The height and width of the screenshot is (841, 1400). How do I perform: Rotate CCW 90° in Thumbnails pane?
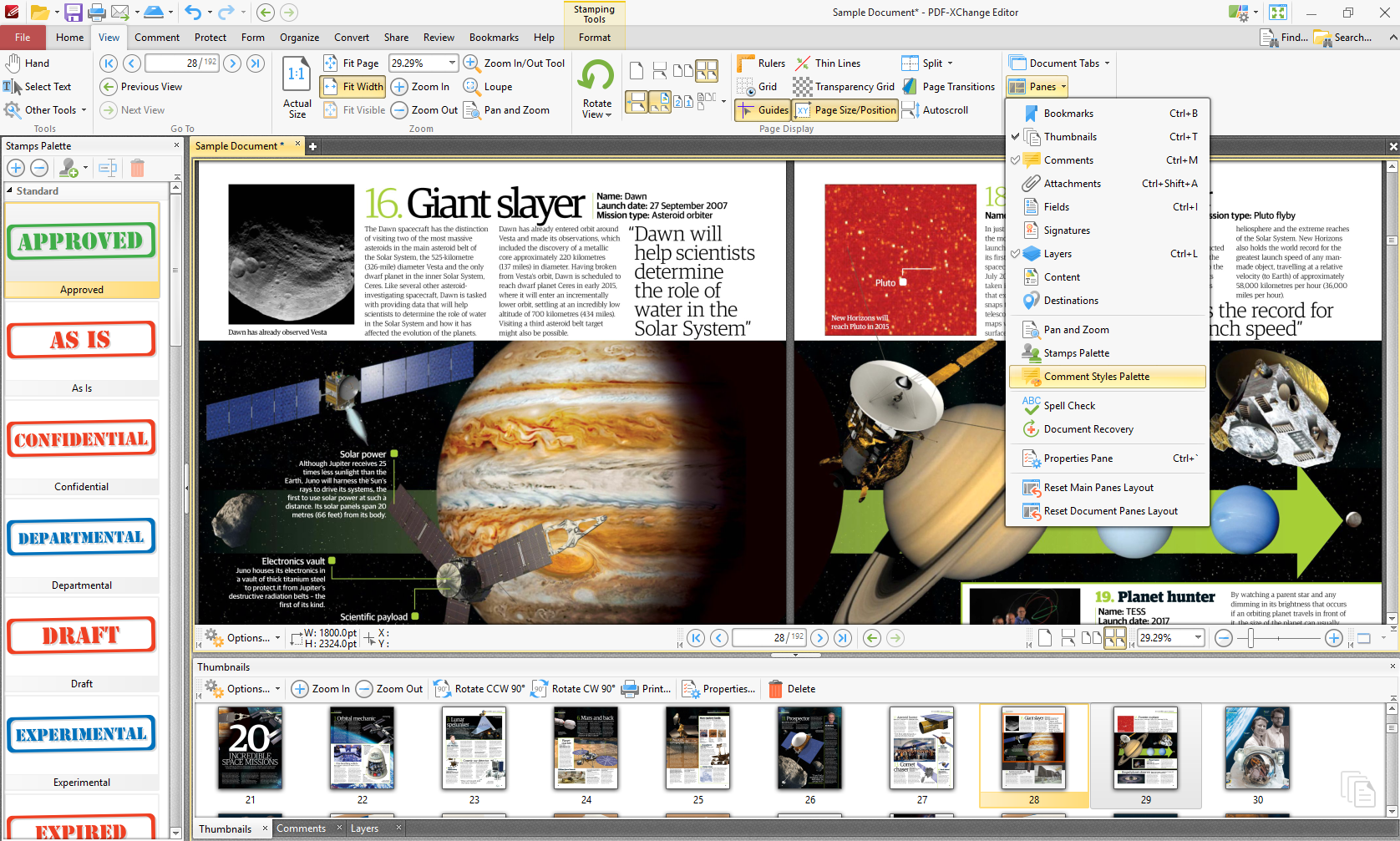479,689
